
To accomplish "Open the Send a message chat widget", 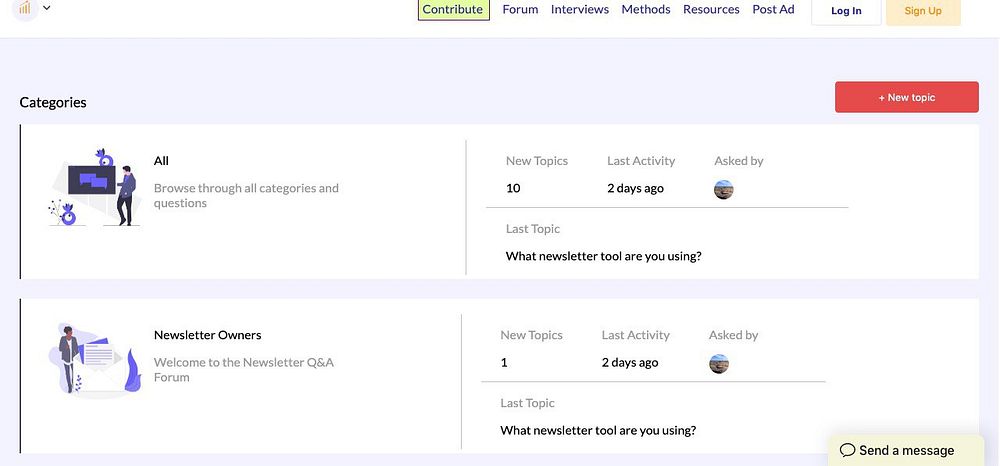I will (x=897, y=450).
